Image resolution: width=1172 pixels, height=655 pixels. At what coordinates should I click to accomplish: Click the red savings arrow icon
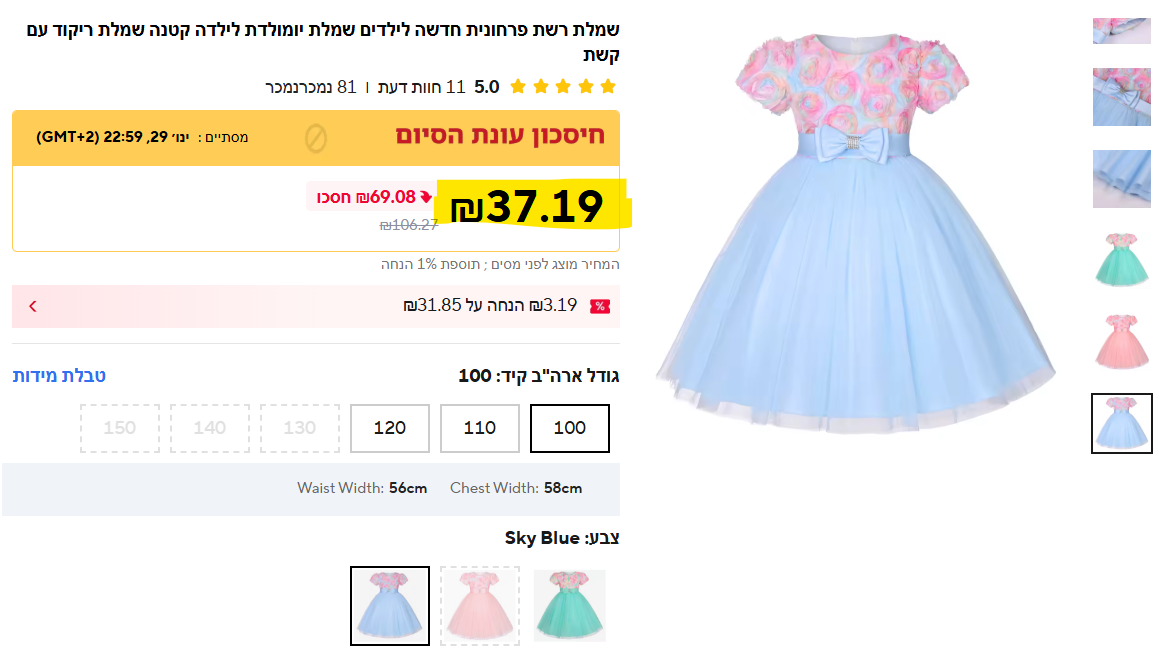point(425,197)
